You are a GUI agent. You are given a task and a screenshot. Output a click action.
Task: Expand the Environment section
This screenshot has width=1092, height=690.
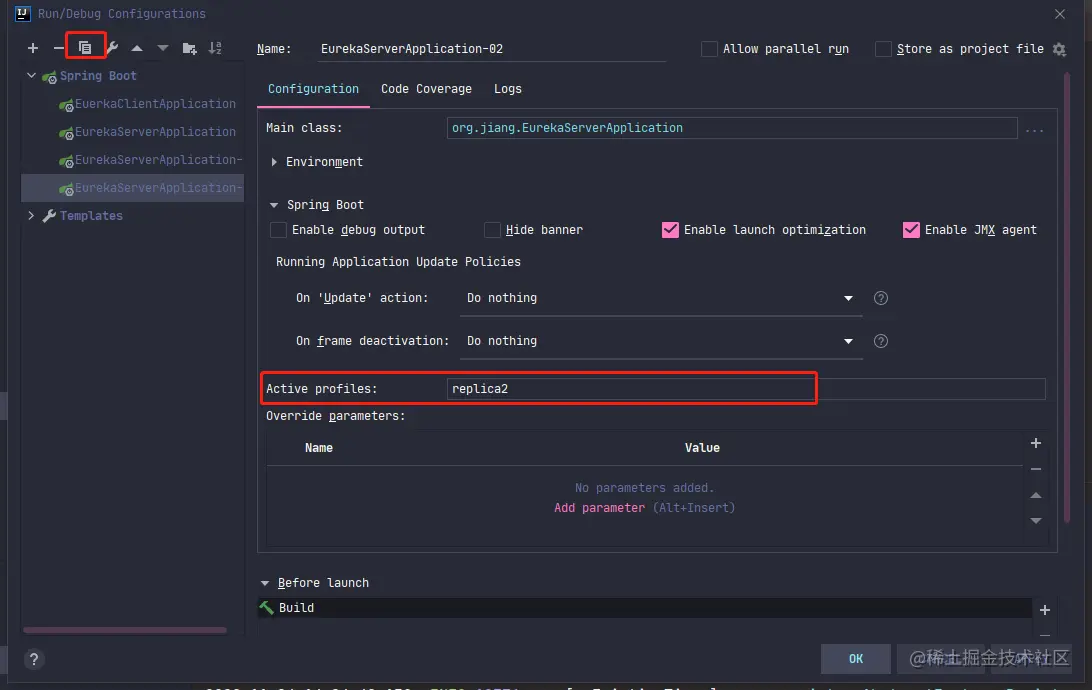point(274,162)
